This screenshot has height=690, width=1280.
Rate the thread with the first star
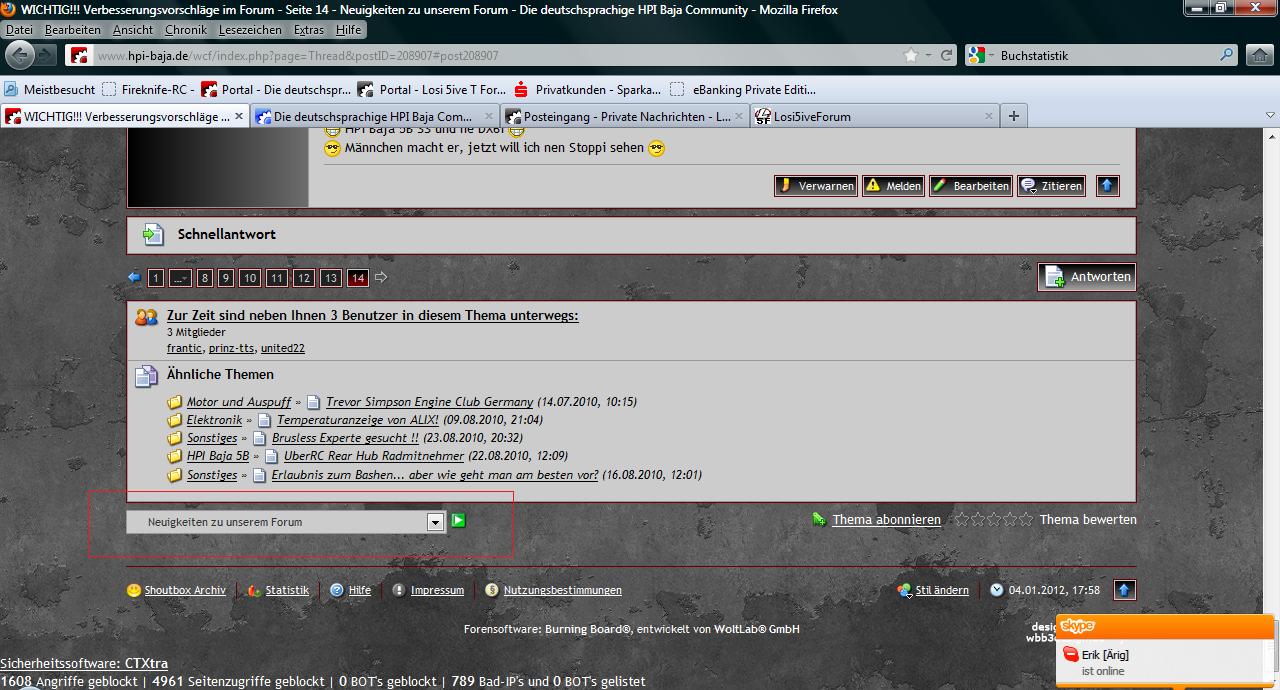pyautogui.click(x=961, y=519)
